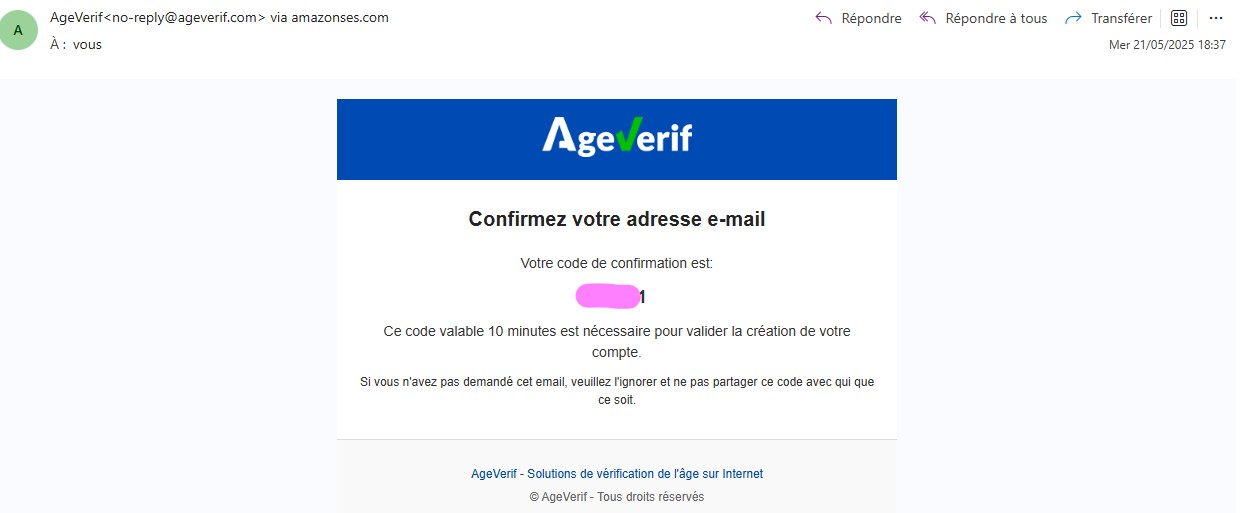Click "Votre code de confirmation est:" text
Image resolution: width=1240 pixels, height=513 pixels.
pyautogui.click(x=616, y=264)
